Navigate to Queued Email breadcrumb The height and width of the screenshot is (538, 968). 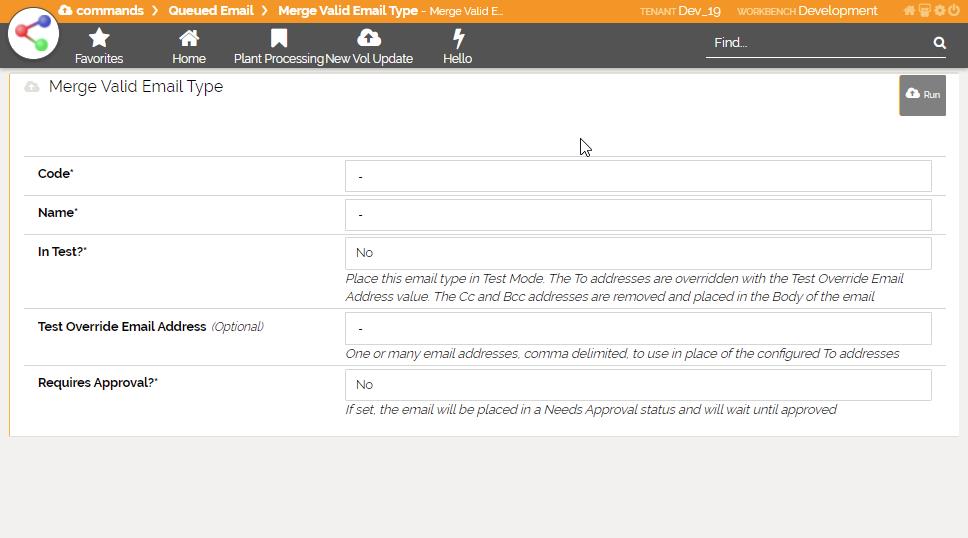pyautogui.click(x=210, y=11)
